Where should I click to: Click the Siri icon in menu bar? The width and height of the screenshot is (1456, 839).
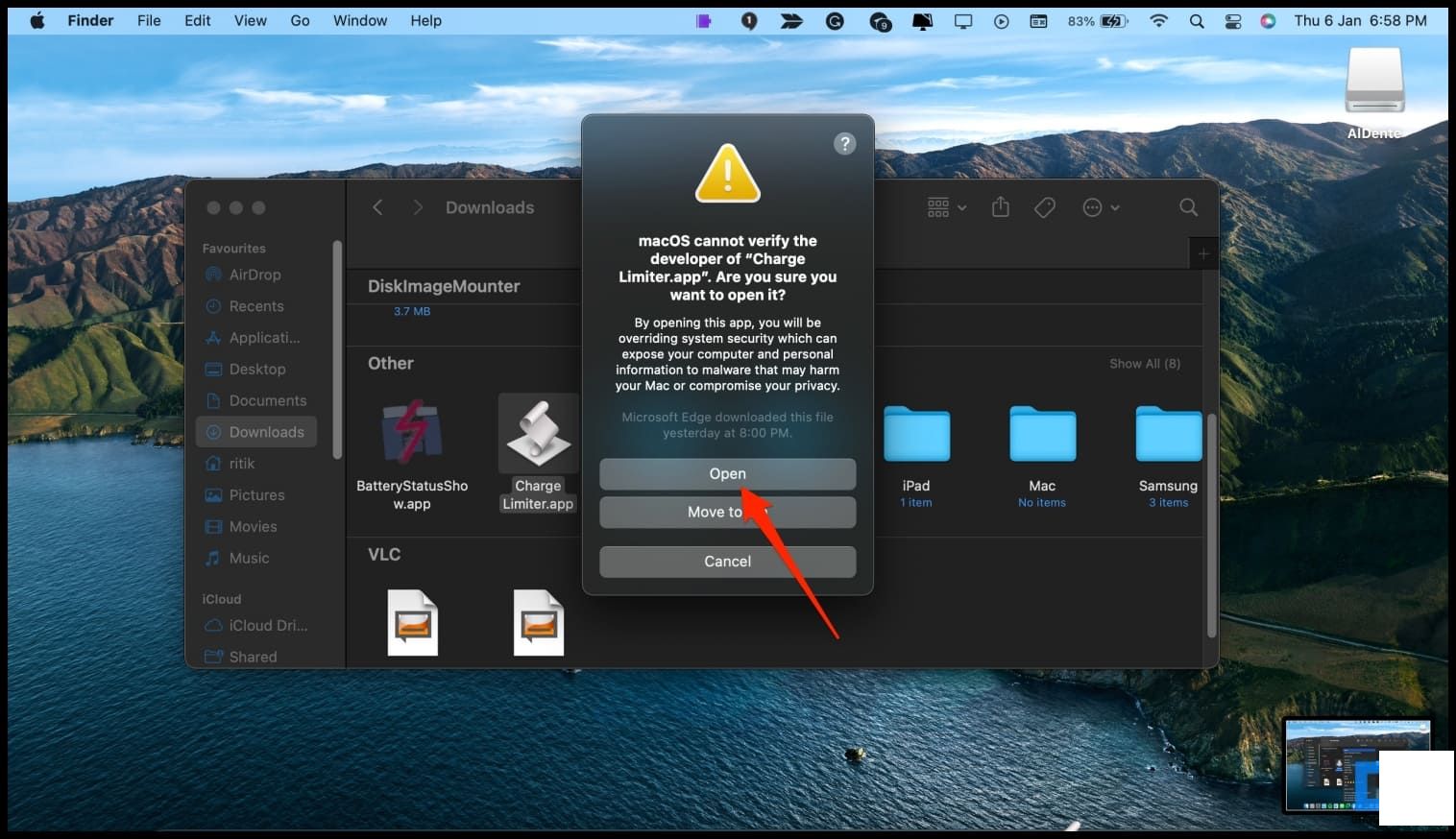(1268, 20)
